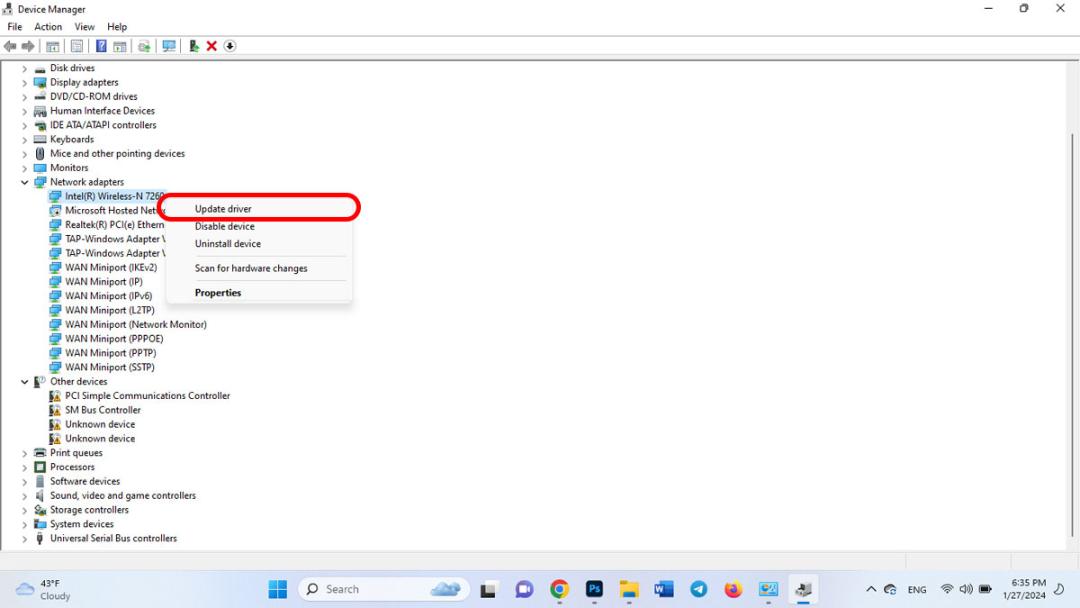
Task: Open the Help menu in the menu bar
Action: pyautogui.click(x=117, y=27)
